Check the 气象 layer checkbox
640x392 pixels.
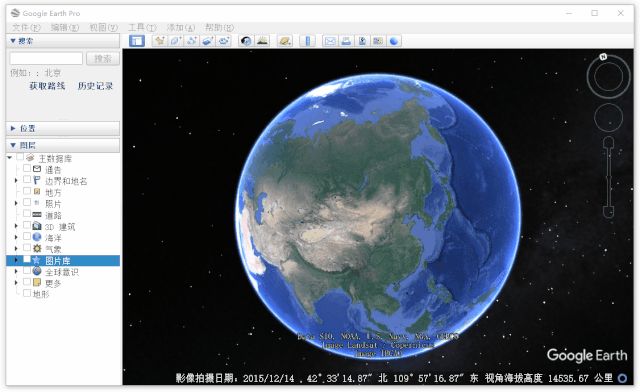[27, 248]
